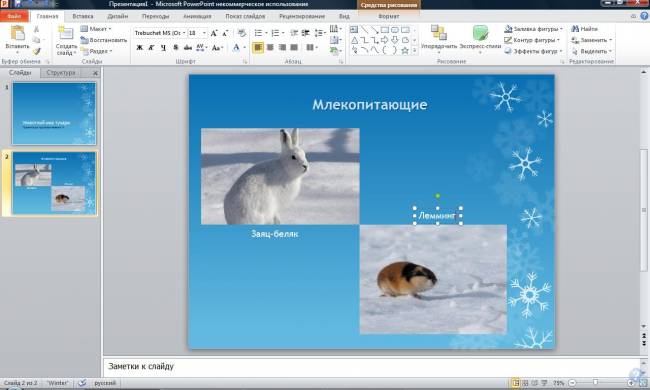Switch to the Structure (Структура) pane tab
Viewport: 650px width, 390px height.
click(61, 73)
